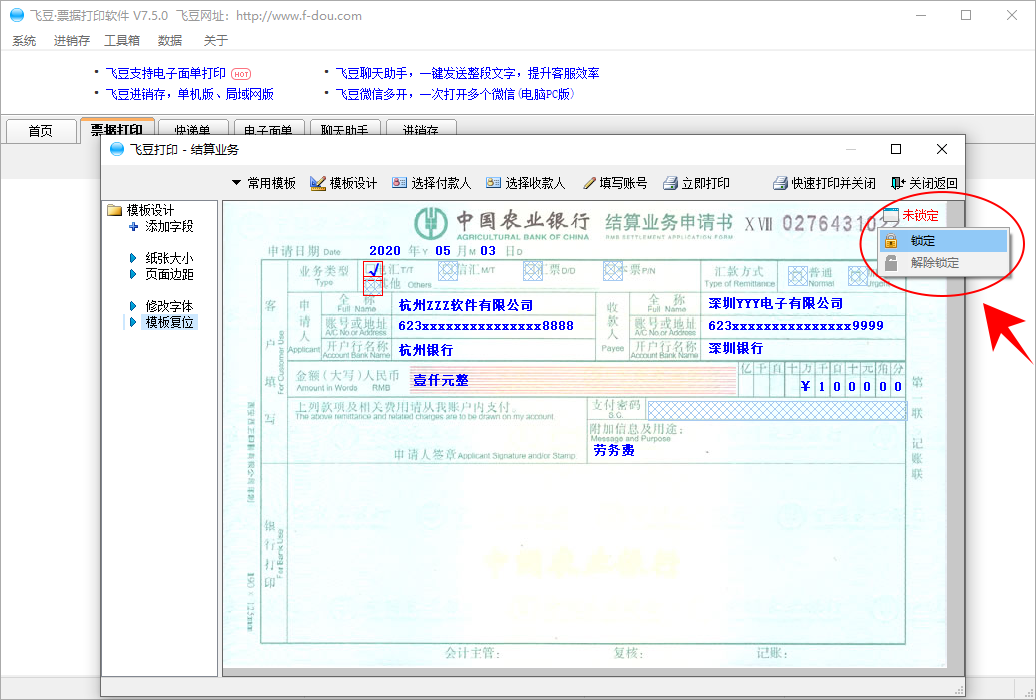Click 添加字段 in the side panel
The width and height of the screenshot is (1036, 700).
pyautogui.click(x=161, y=226)
